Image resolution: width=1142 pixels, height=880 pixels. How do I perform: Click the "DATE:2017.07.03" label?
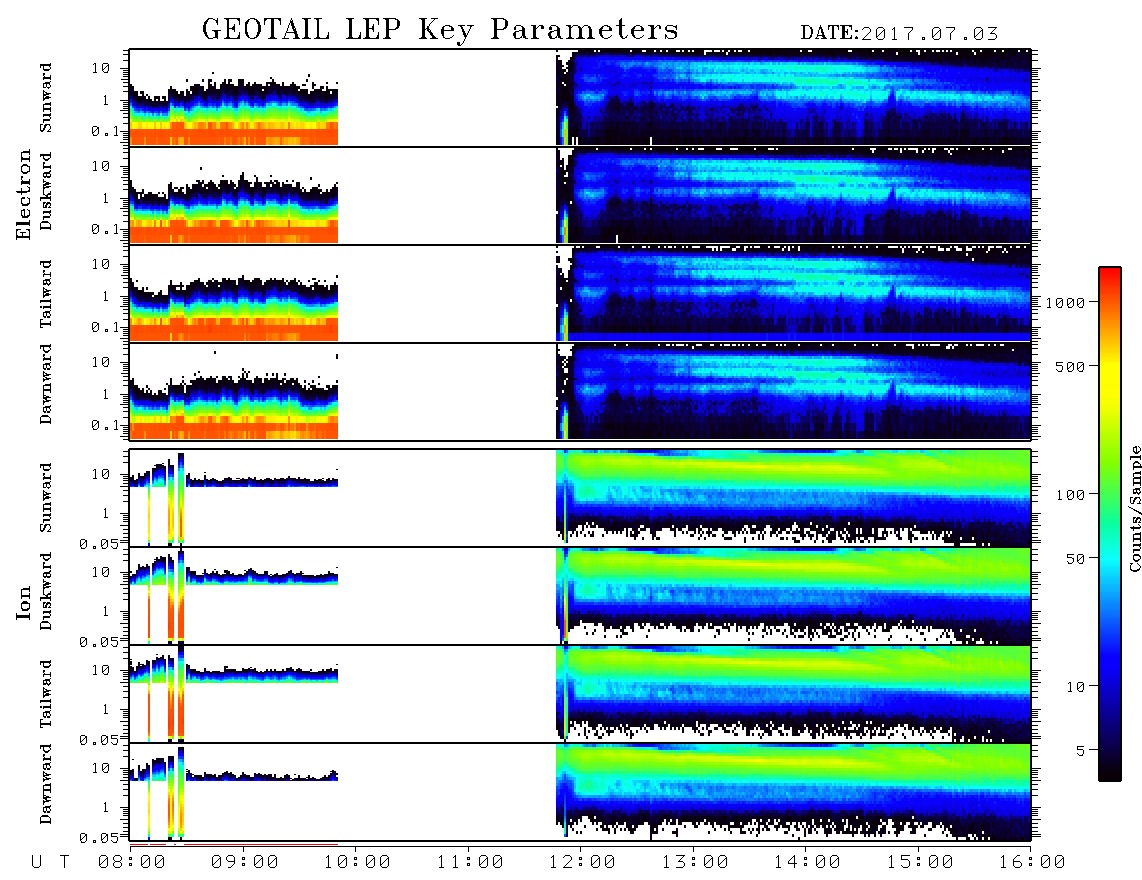[x=899, y=33]
